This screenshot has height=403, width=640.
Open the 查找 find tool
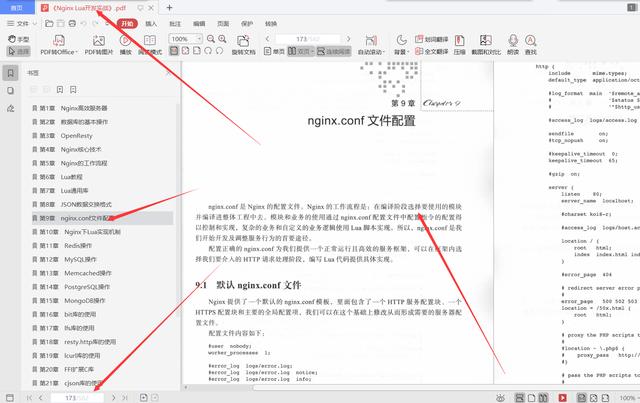click(x=531, y=45)
